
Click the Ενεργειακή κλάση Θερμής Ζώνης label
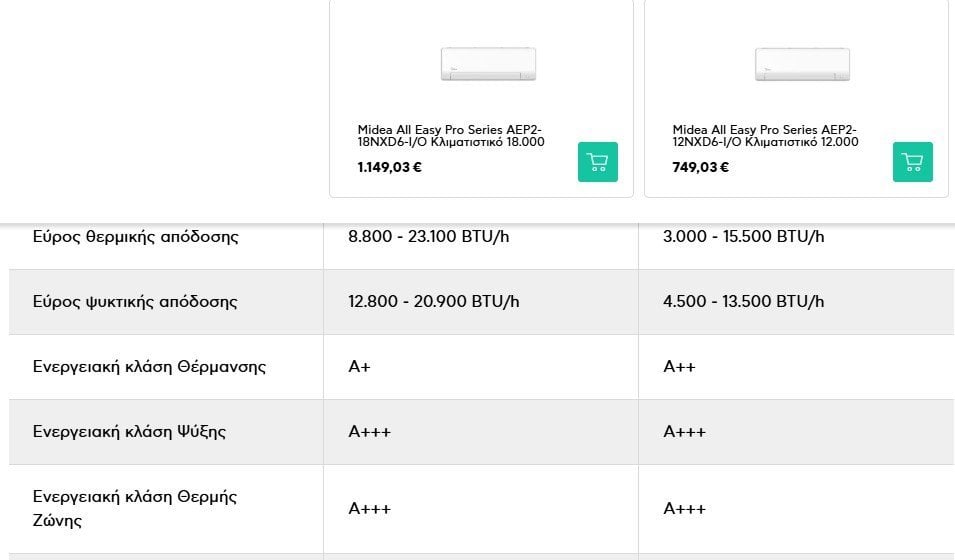point(135,508)
